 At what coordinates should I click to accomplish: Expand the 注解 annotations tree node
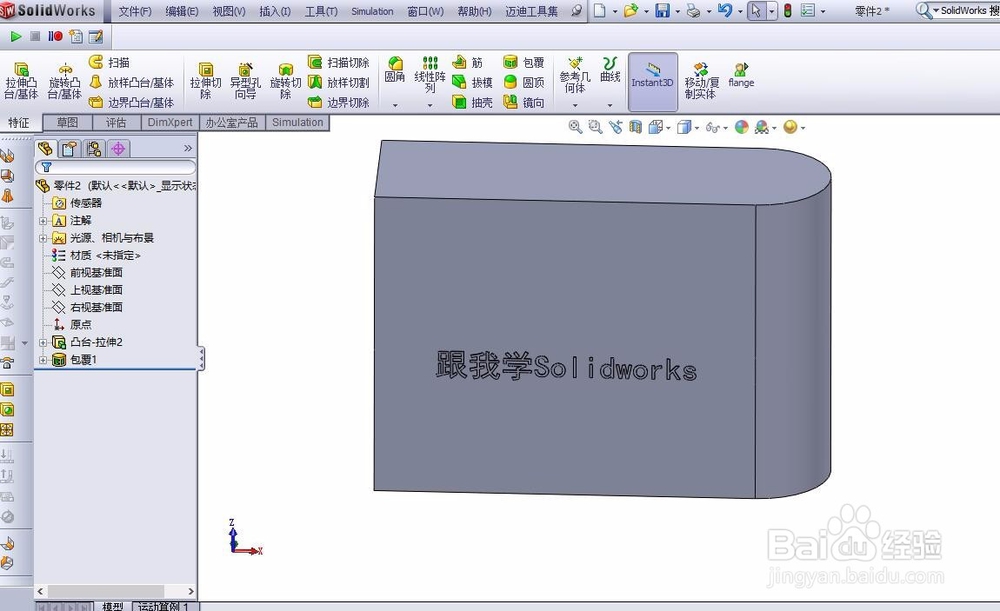pos(43,221)
